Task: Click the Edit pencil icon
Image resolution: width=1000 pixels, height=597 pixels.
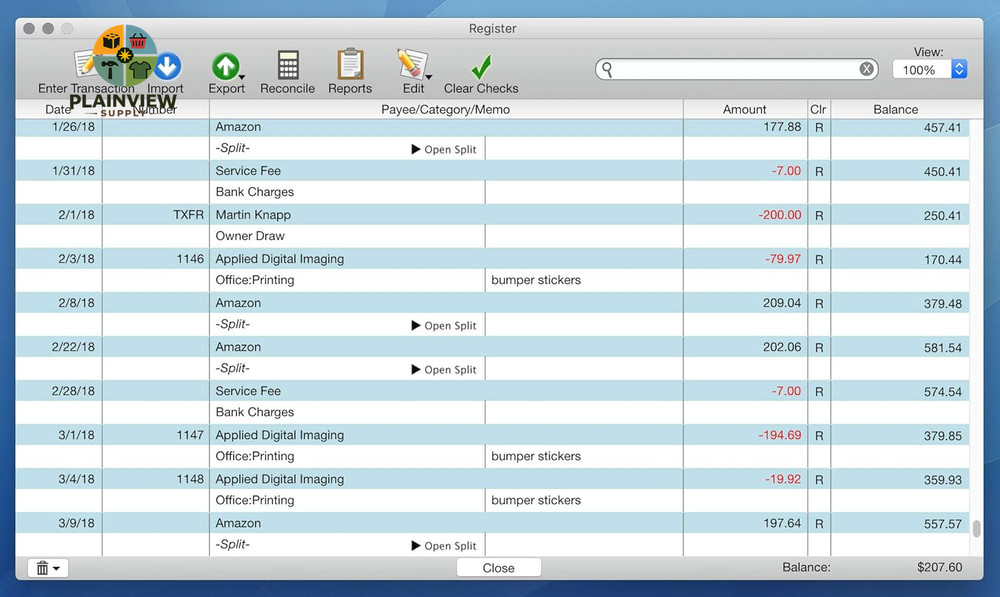Action: (411, 64)
